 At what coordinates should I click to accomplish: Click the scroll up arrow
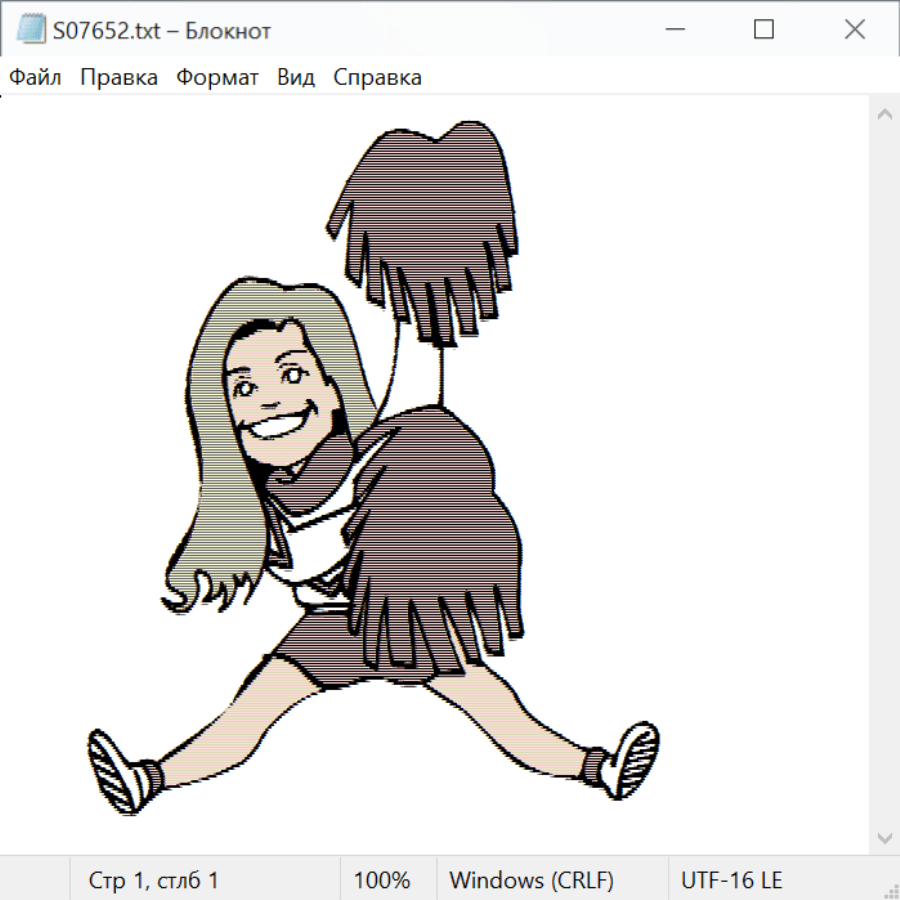tap(884, 115)
